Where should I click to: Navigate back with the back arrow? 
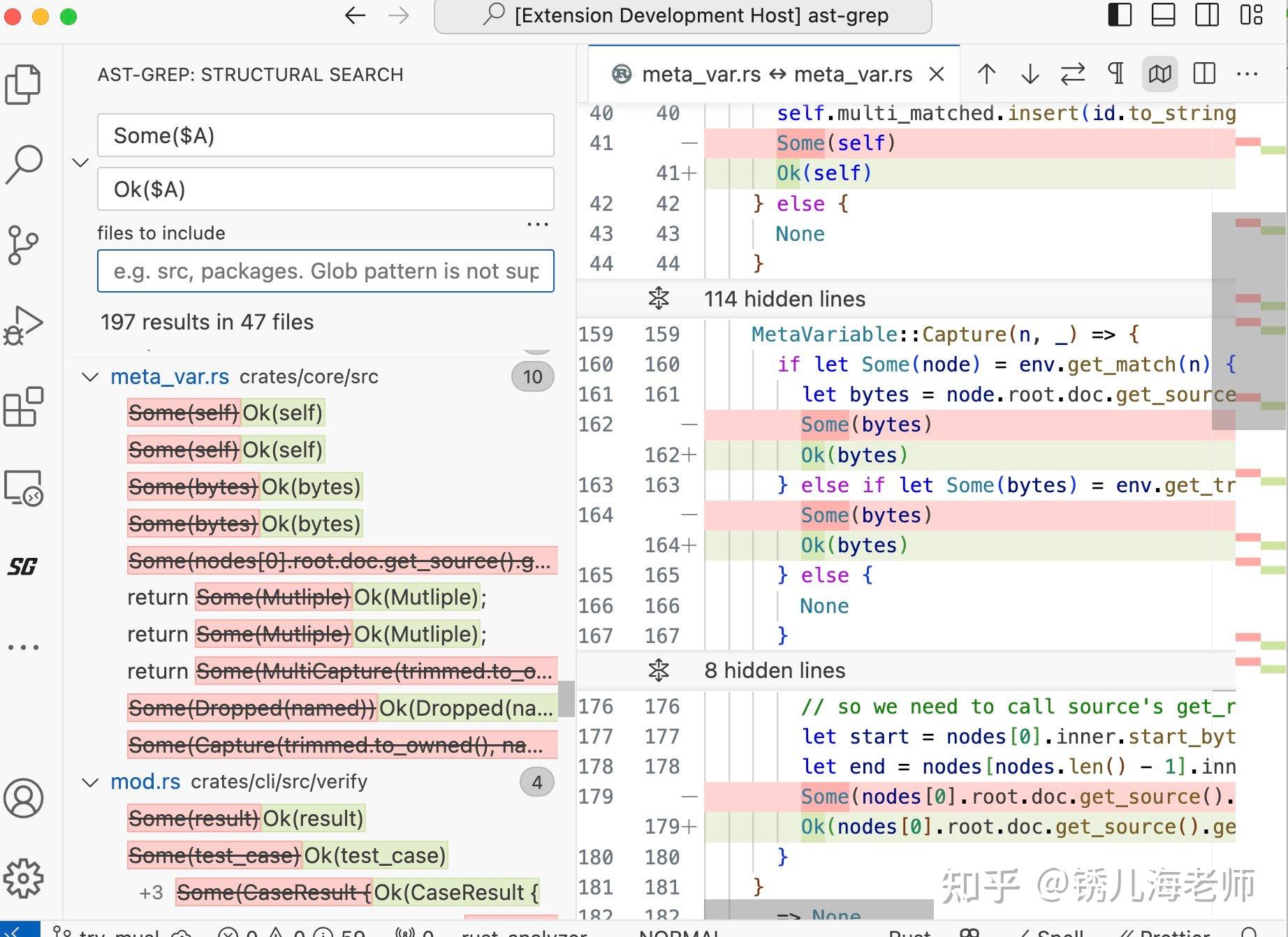356,15
